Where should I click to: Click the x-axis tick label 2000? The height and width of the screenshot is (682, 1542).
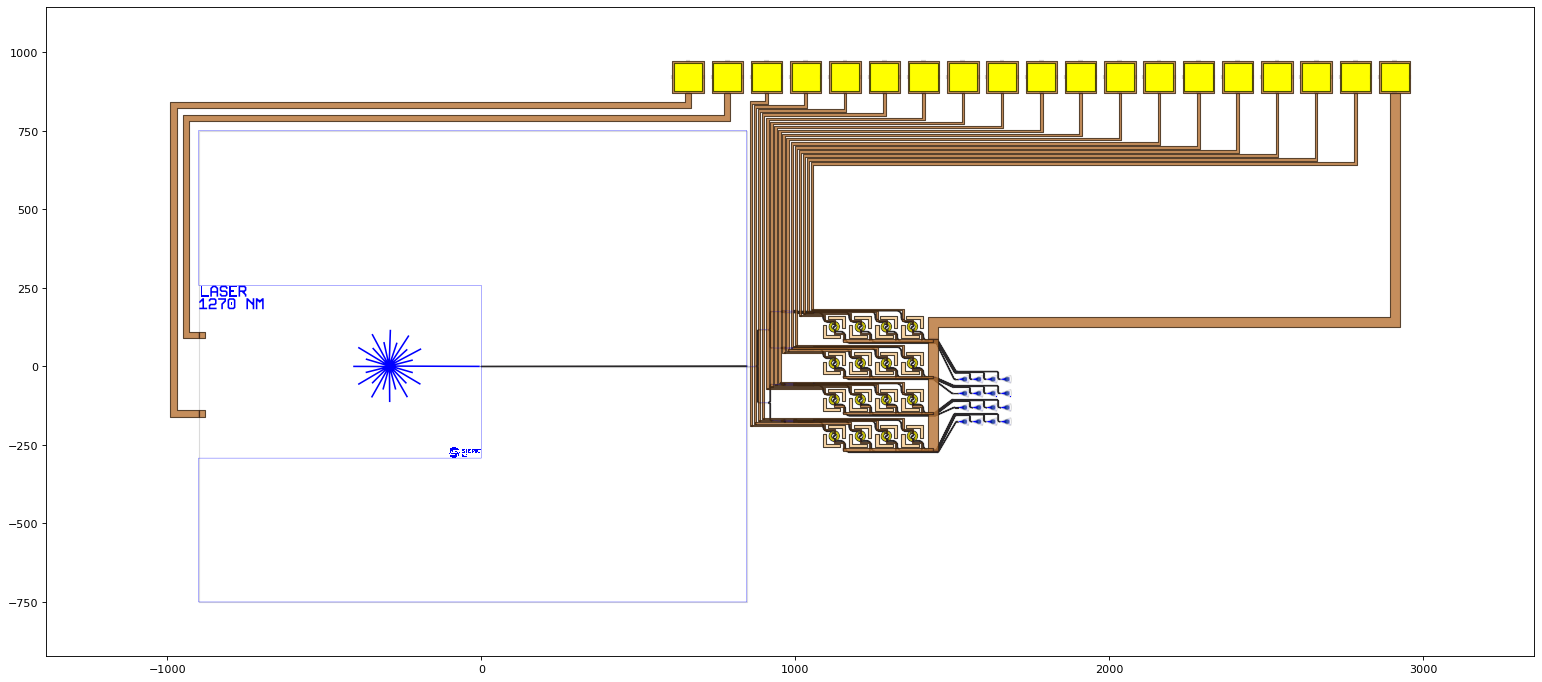1109,669
